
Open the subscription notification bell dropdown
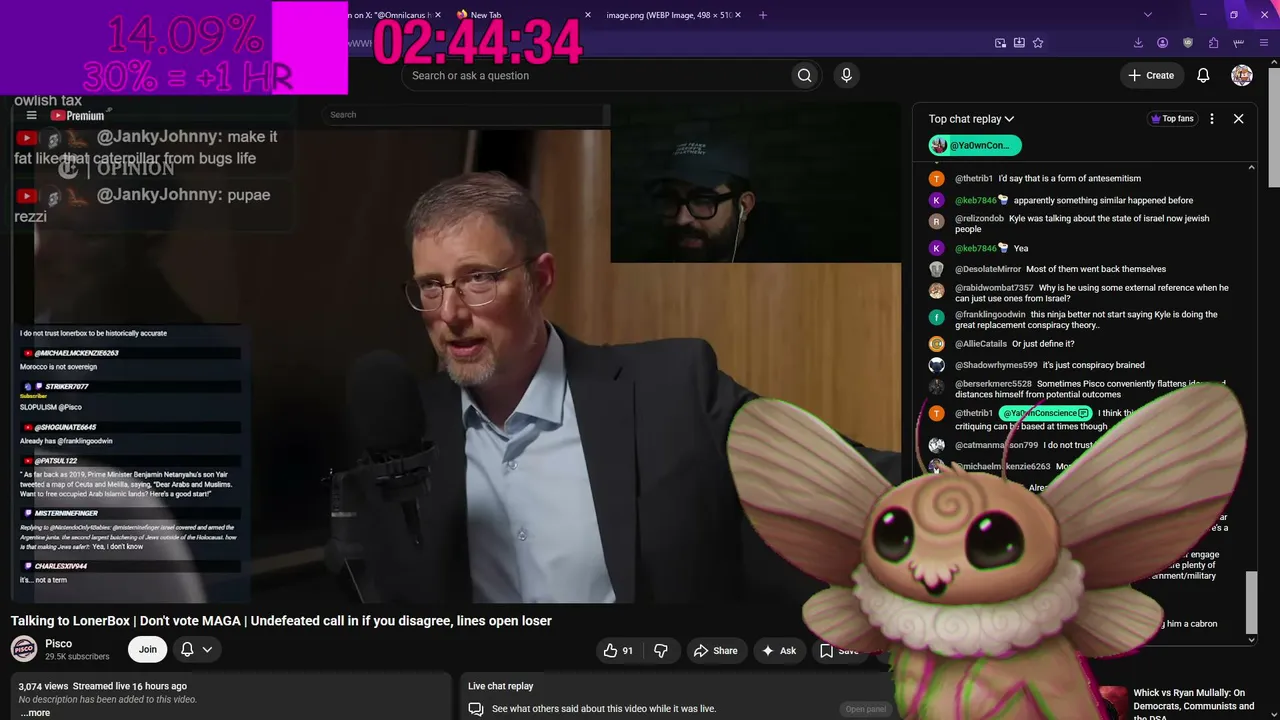coord(196,649)
